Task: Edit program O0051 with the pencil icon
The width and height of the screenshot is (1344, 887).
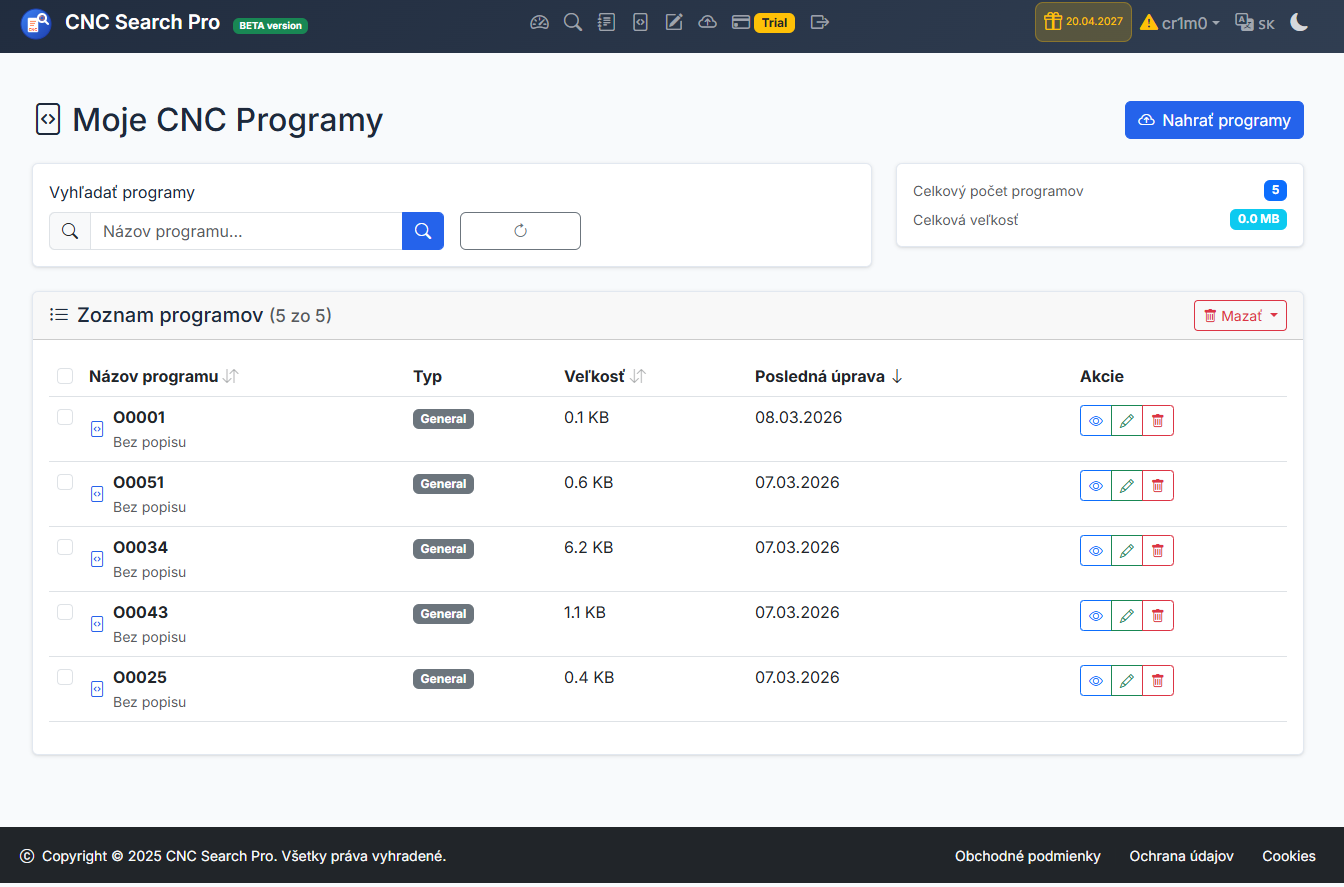Action: coord(1127,486)
